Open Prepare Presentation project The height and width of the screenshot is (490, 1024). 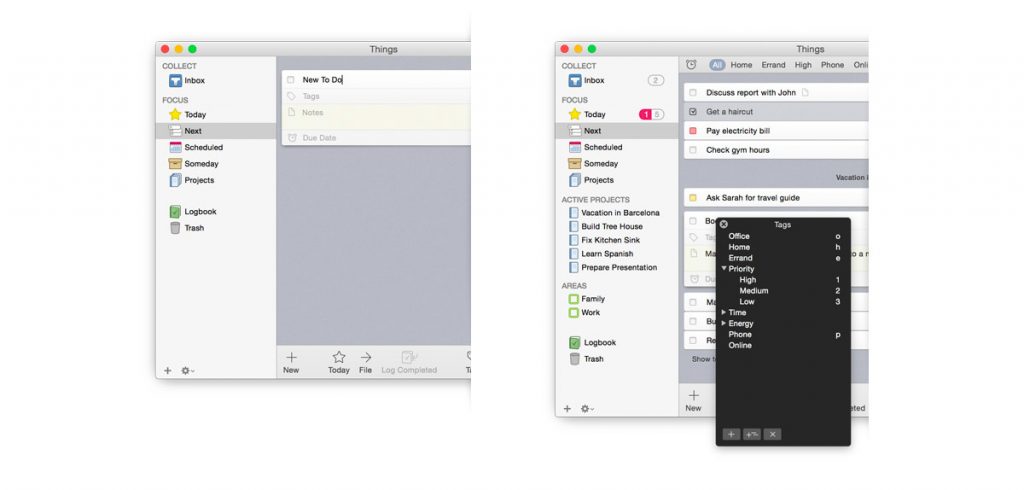click(x=613, y=268)
